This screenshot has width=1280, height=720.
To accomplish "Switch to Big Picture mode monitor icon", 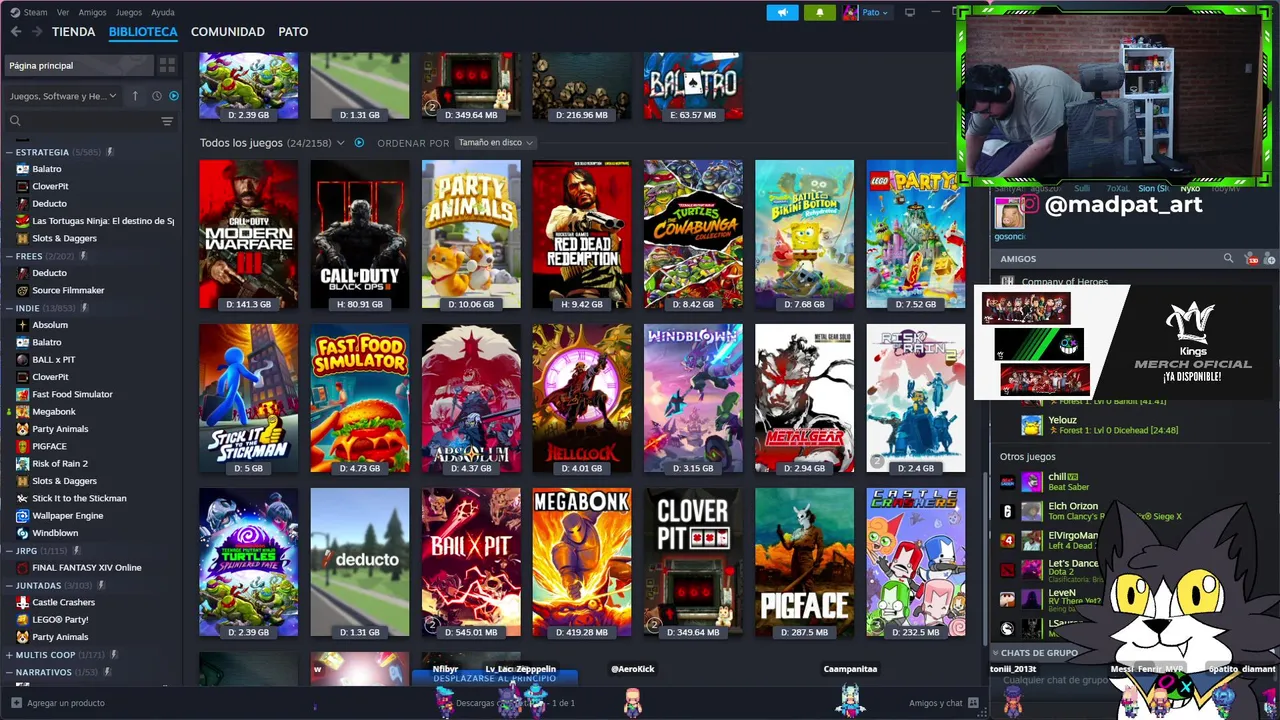I will click(x=910, y=12).
